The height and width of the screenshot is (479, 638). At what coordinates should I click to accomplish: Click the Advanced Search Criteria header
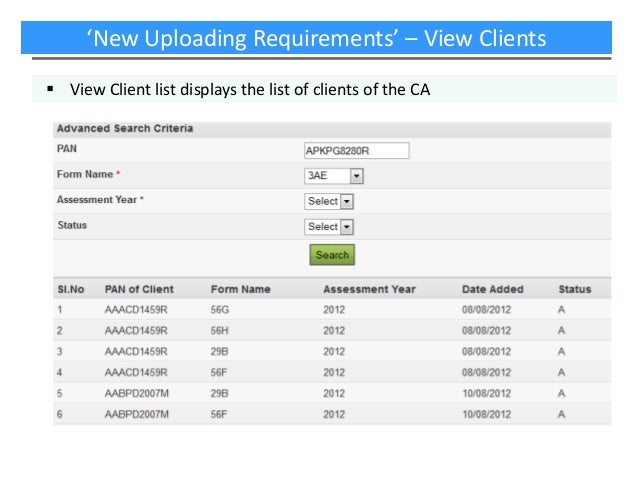click(125, 129)
